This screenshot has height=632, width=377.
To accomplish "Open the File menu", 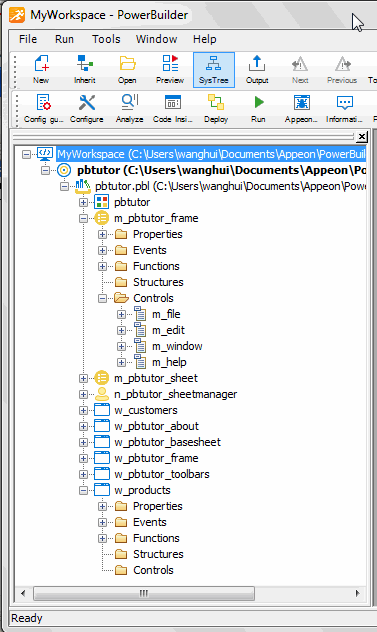I will coord(28,39).
